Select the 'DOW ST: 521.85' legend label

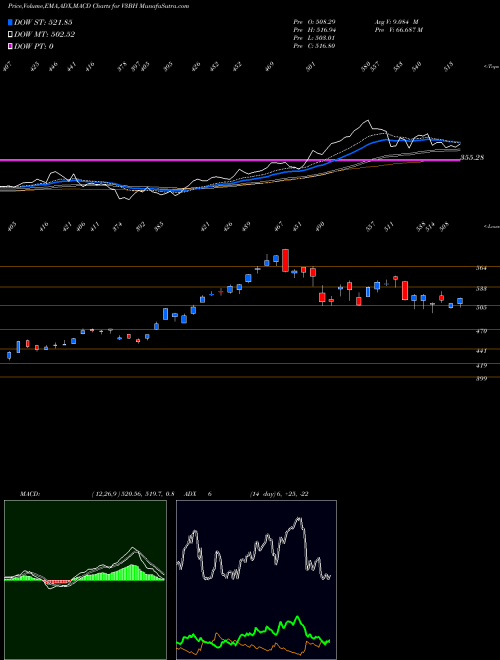(43, 22)
